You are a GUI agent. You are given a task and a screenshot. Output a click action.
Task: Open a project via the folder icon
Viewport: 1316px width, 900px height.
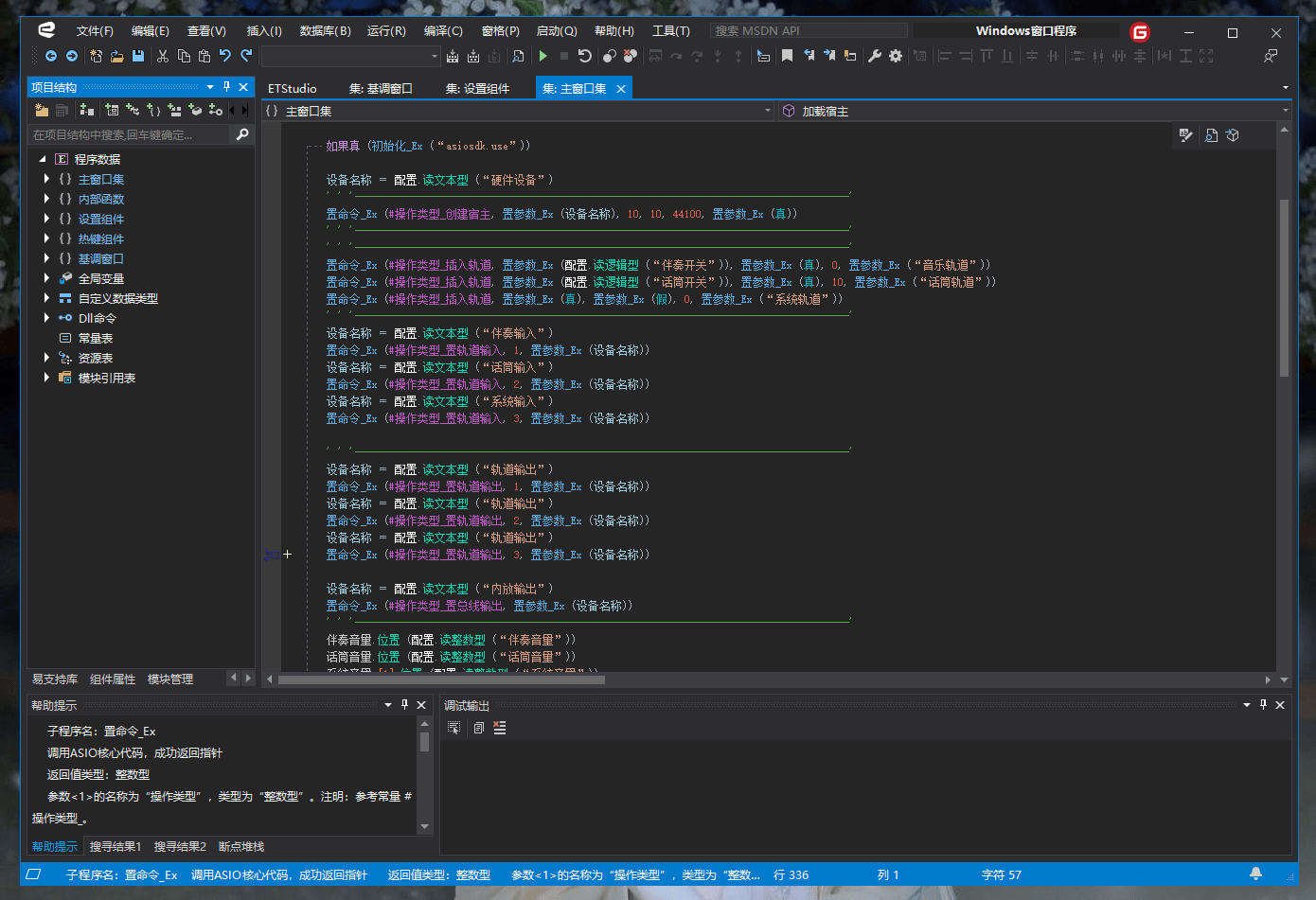[116, 57]
